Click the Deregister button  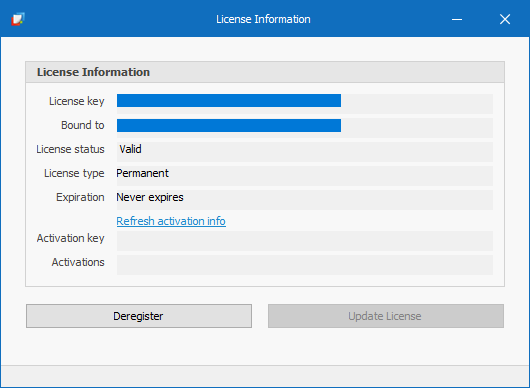139,316
